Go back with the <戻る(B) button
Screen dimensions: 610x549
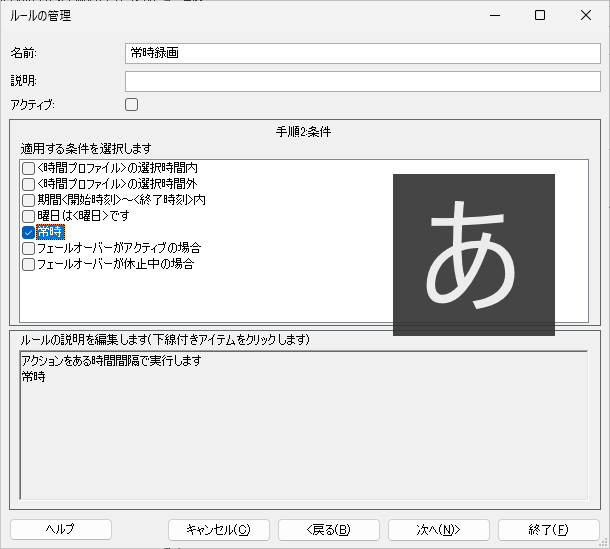point(329,530)
